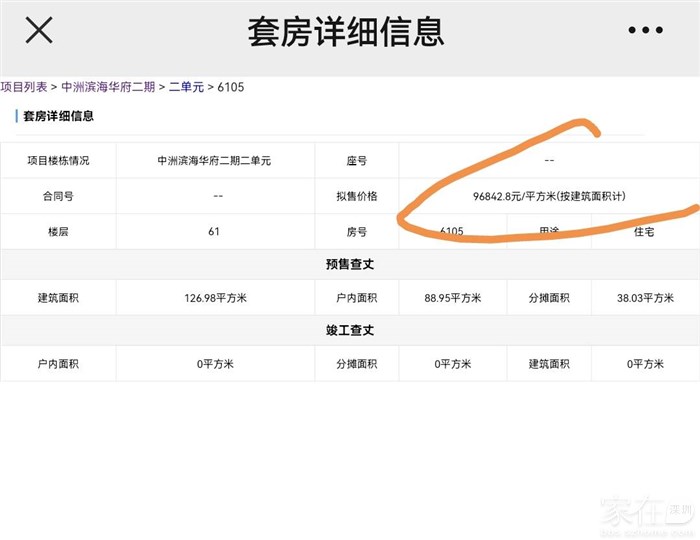Click the 竣工查丈 section header row
700x540 pixels.
350,330
